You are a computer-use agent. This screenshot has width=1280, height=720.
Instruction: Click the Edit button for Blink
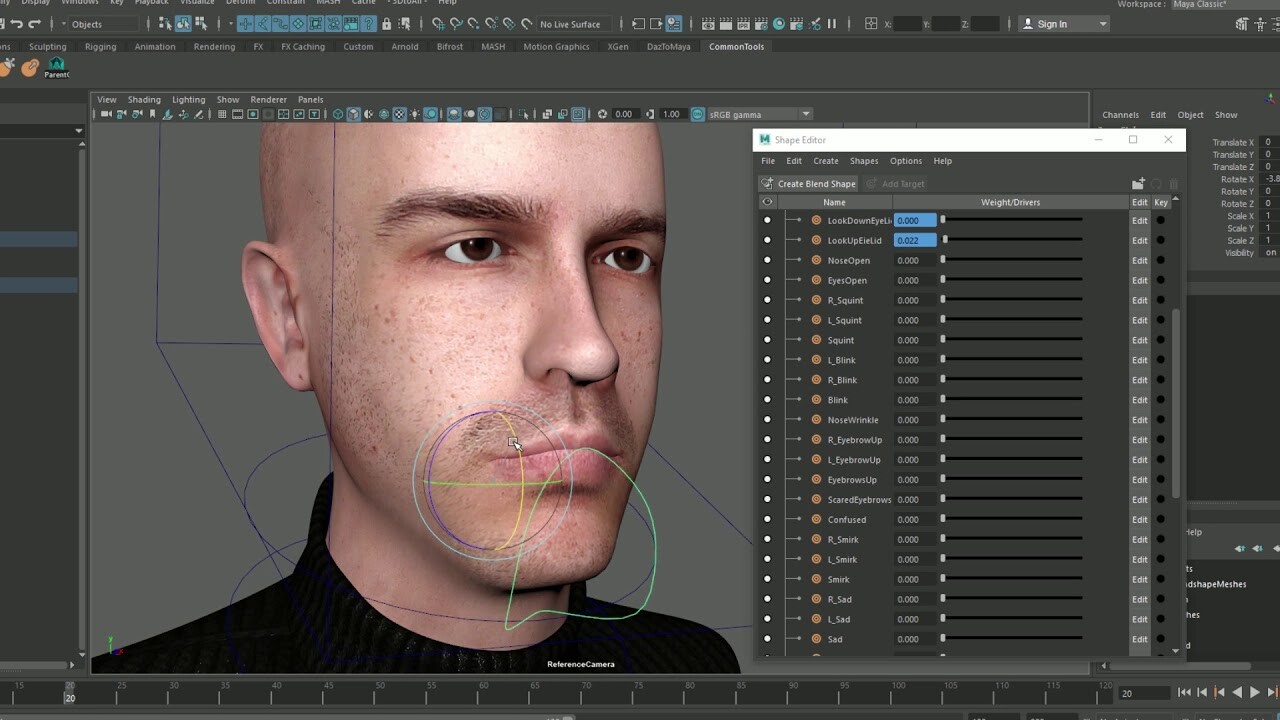pyautogui.click(x=1139, y=400)
